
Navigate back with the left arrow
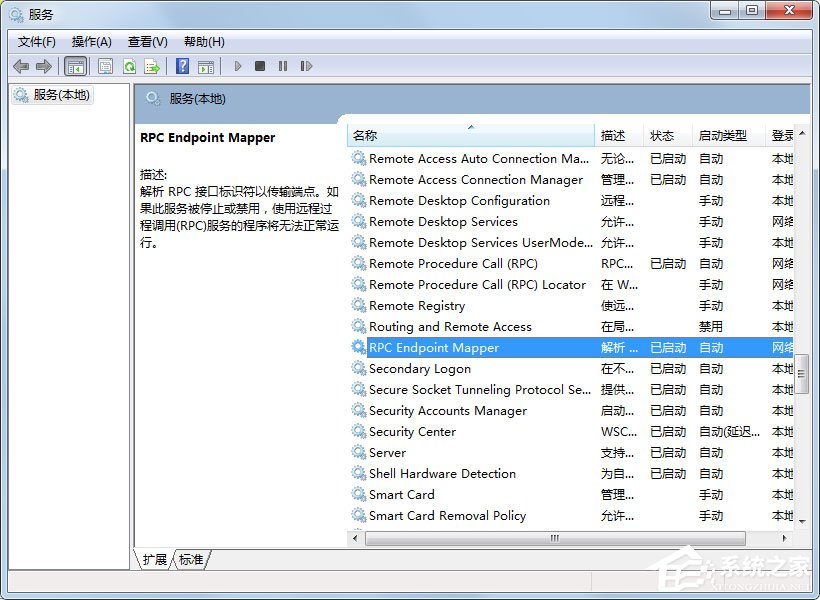tap(21, 66)
